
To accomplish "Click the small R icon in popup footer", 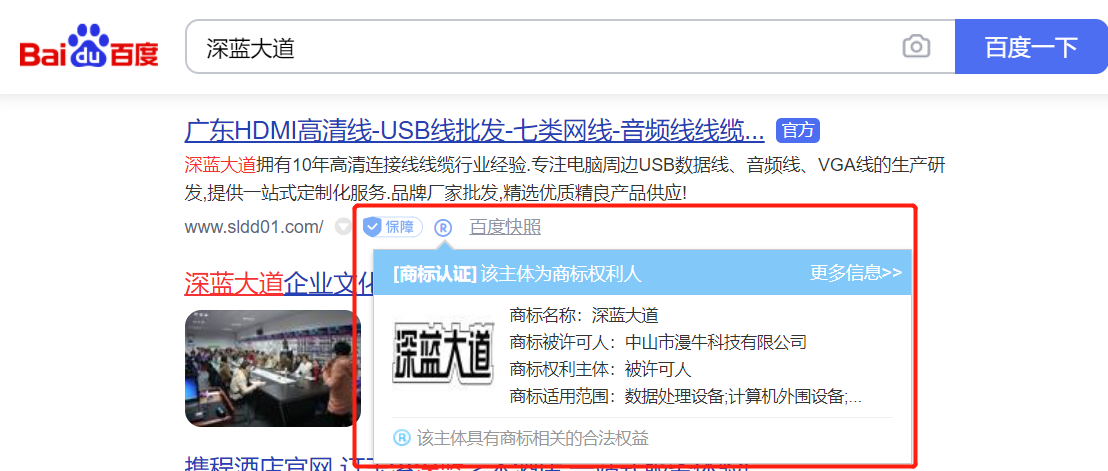I will (401, 438).
